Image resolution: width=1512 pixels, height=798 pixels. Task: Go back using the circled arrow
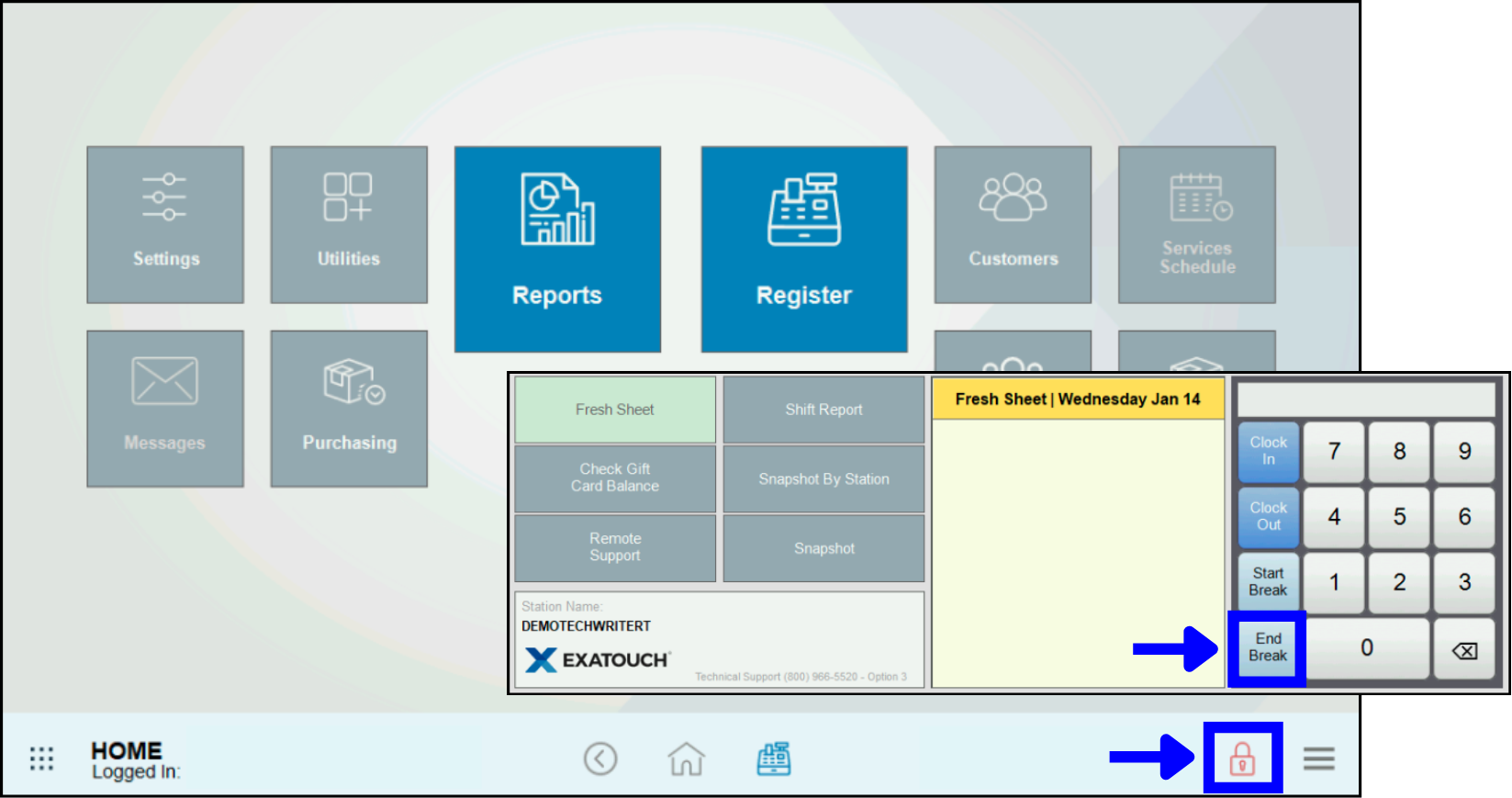point(600,759)
